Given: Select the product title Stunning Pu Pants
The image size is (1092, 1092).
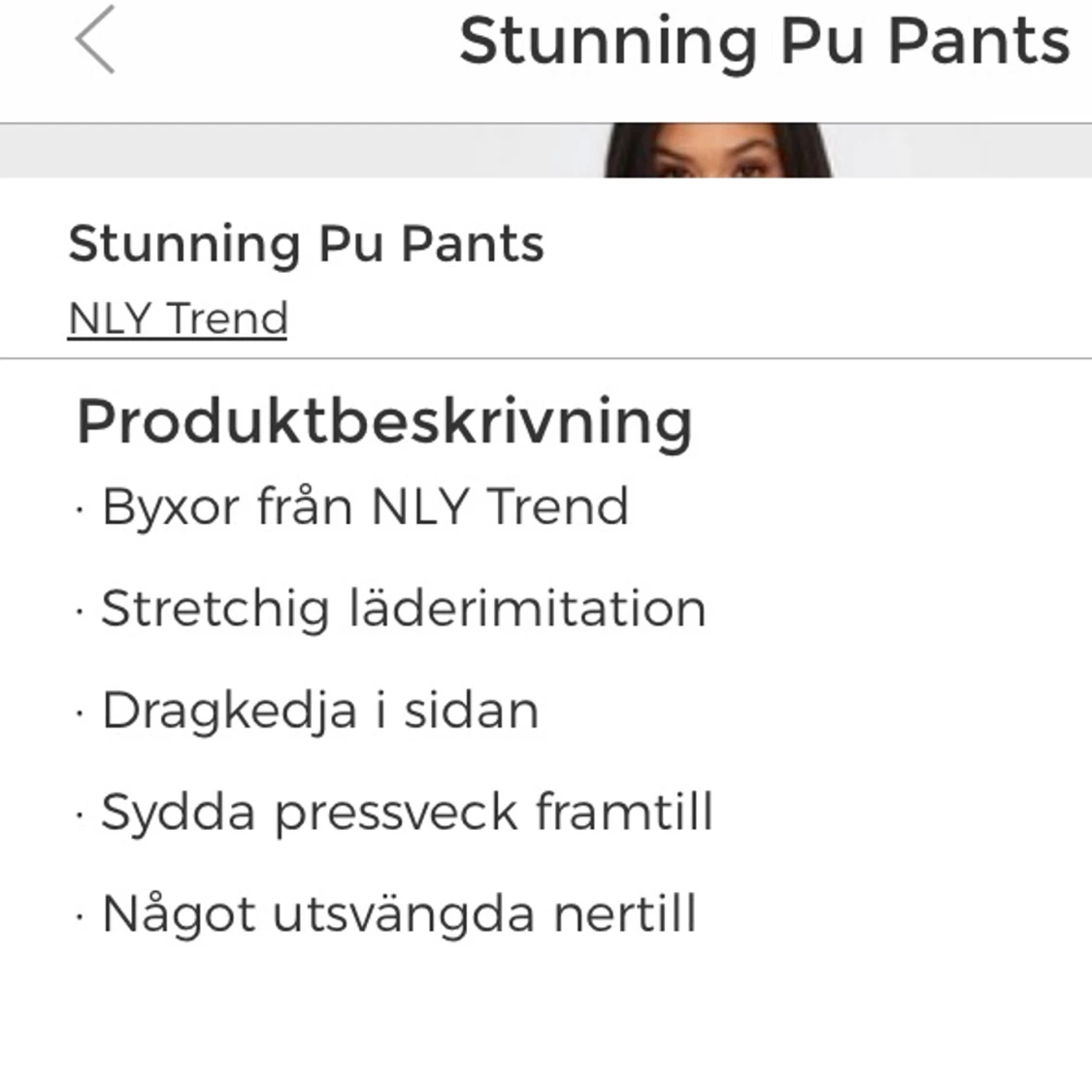Looking at the screenshot, I should (306, 244).
